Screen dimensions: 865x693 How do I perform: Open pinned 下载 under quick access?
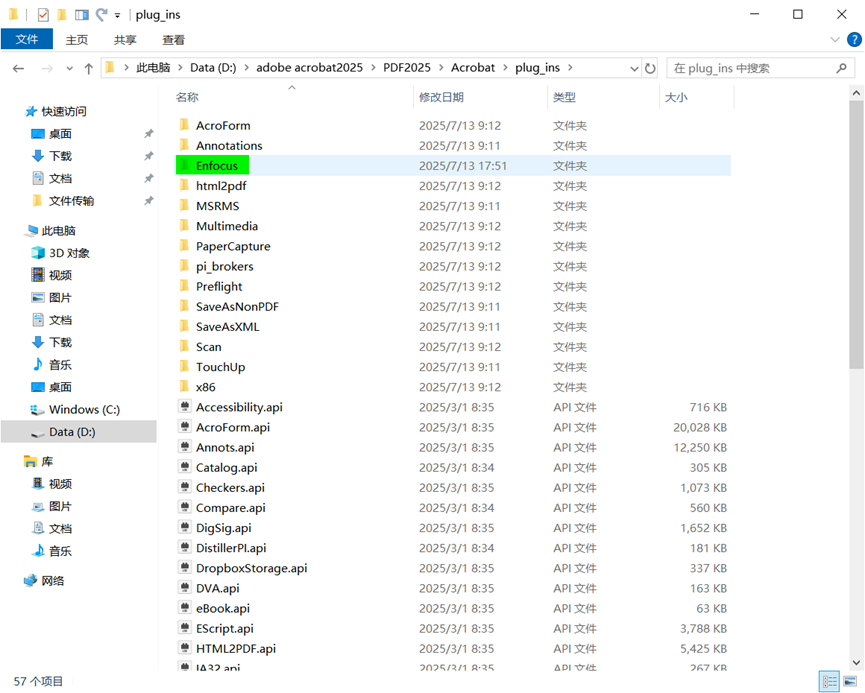coord(60,156)
